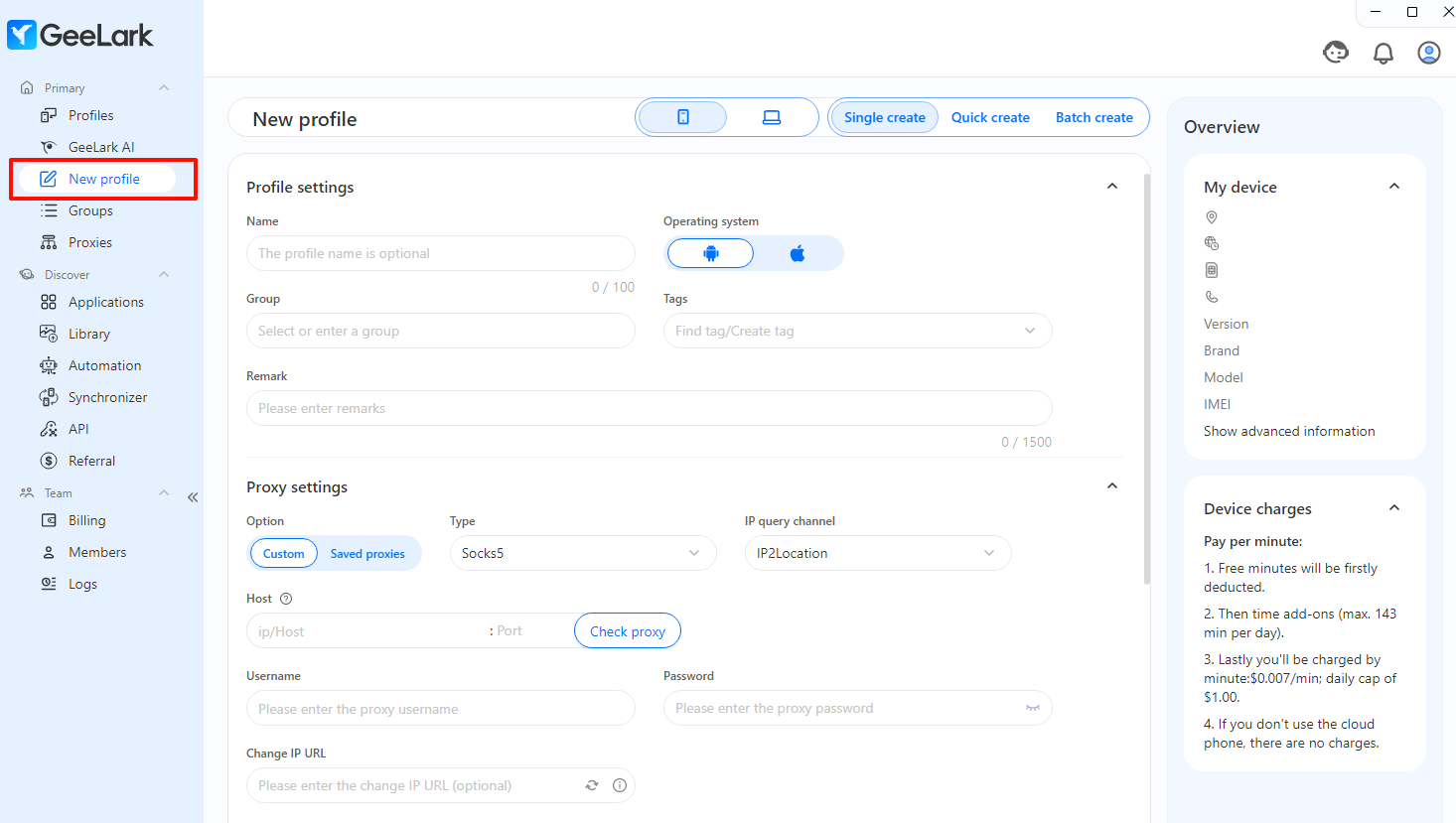Click the SIM card icon in My device
The width and height of the screenshot is (1456, 823).
coord(1211,270)
